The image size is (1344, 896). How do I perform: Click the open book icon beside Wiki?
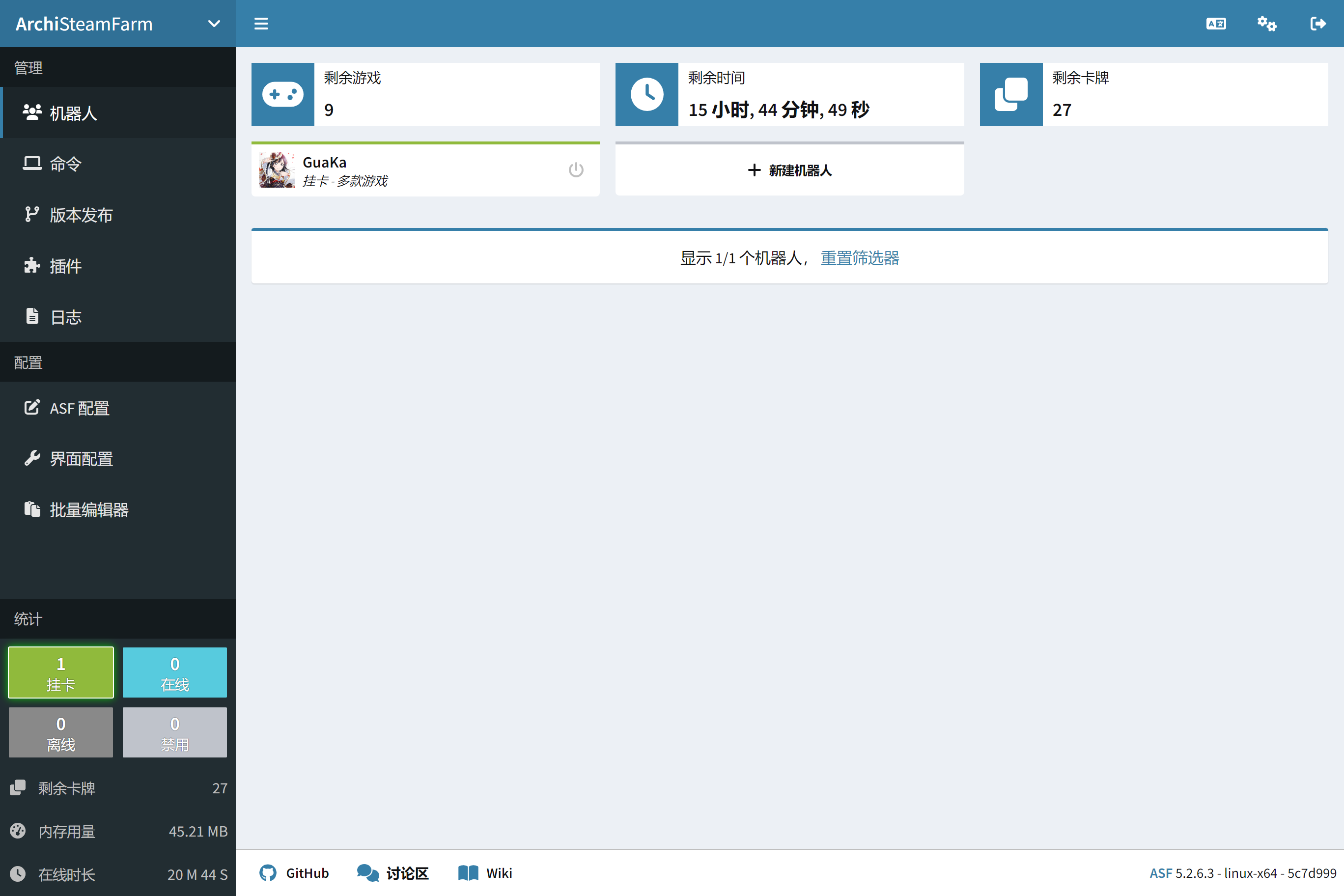pyautogui.click(x=469, y=873)
